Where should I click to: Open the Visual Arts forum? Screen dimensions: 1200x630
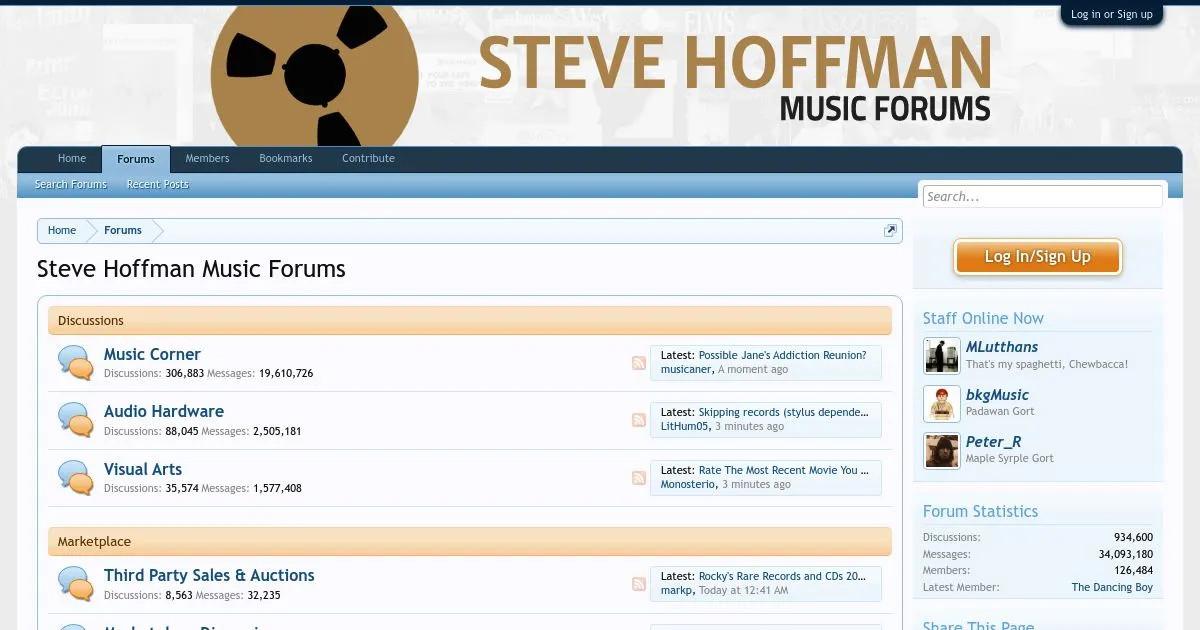pos(143,469)
